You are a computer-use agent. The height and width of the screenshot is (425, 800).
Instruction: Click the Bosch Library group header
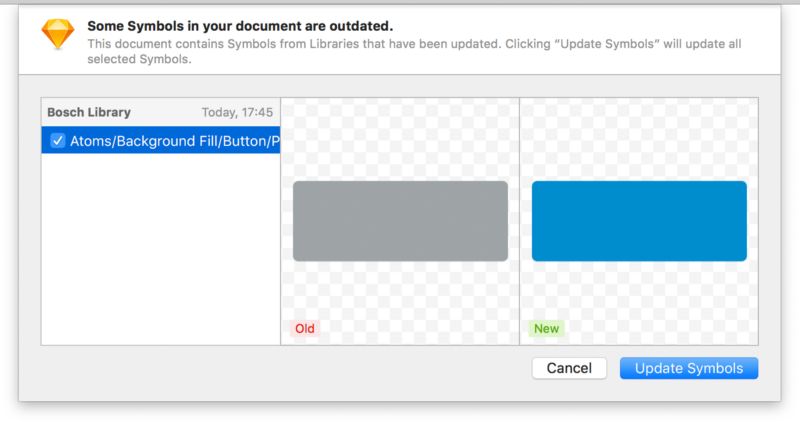[x=89, y=112]
